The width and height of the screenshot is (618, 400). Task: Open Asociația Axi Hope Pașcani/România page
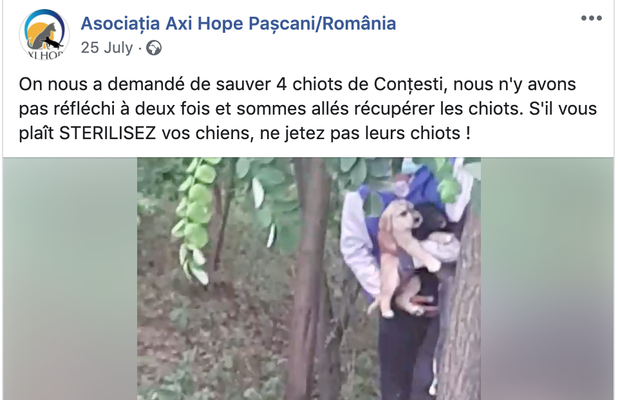[x=238, y=23]
